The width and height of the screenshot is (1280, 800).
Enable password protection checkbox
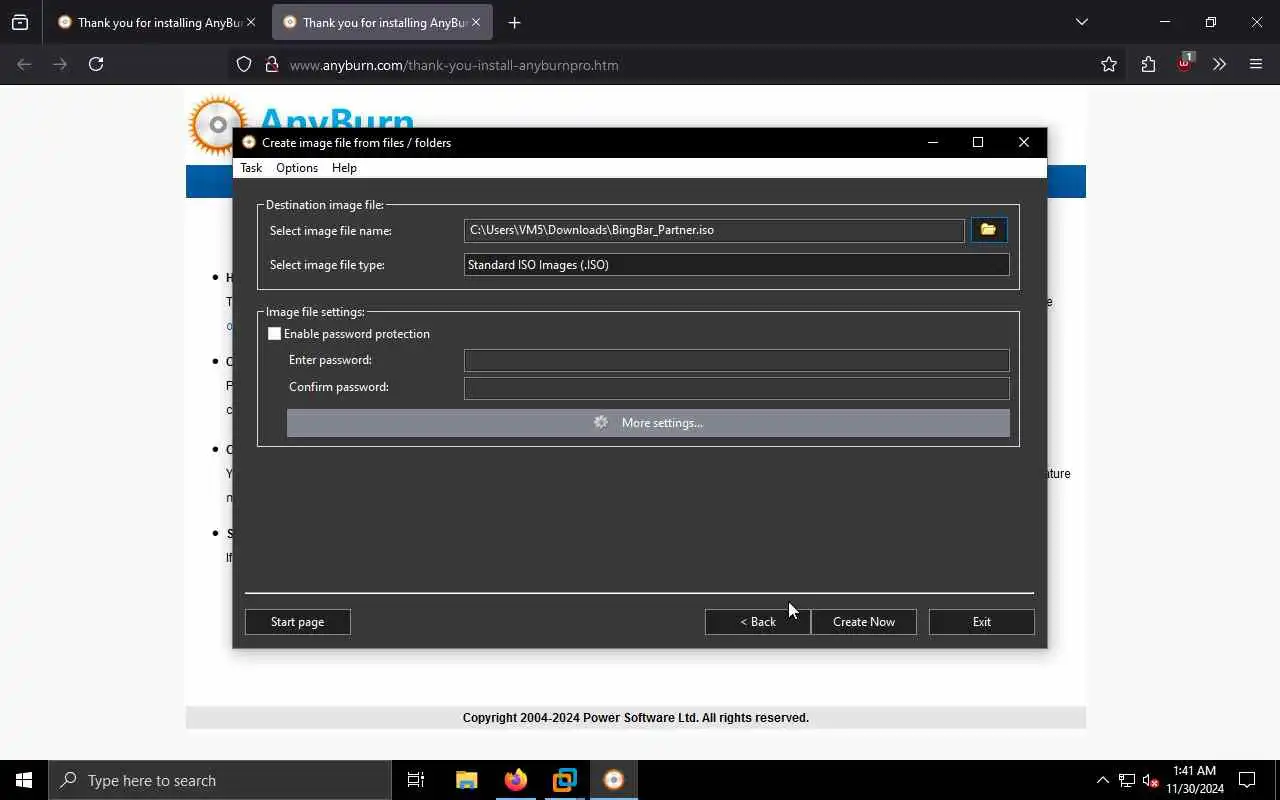coord(274,334)
